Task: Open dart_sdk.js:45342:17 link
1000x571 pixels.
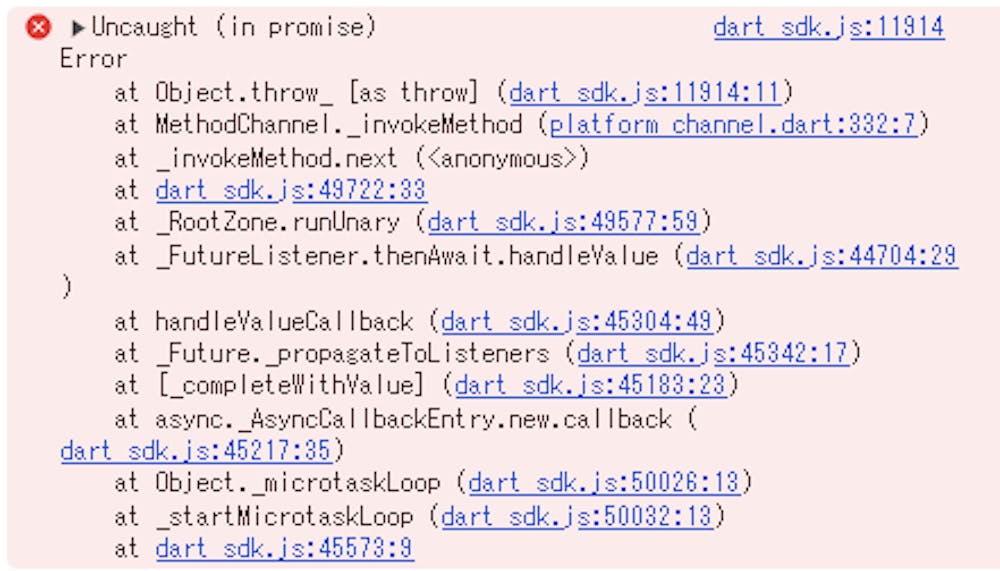Action: pos(713,353)
